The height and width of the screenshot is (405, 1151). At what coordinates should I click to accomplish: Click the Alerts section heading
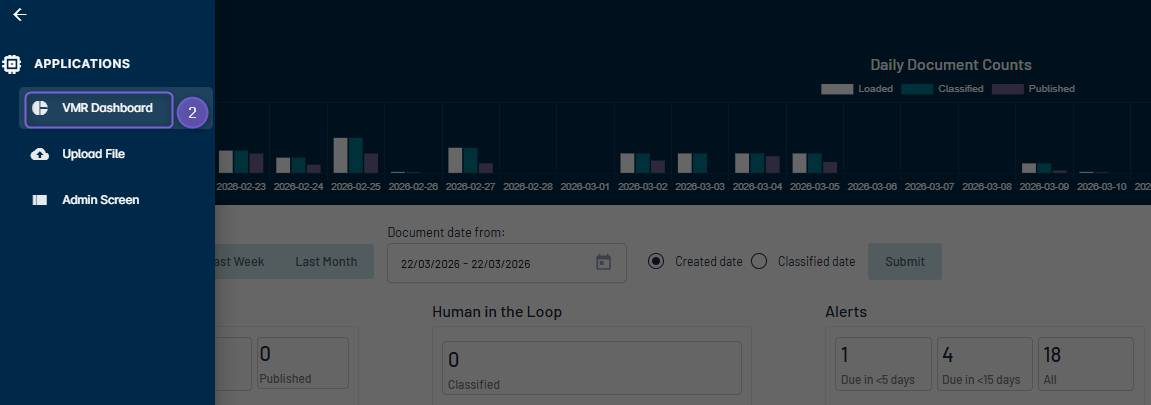pyautogui.click(x=846, y=312)
